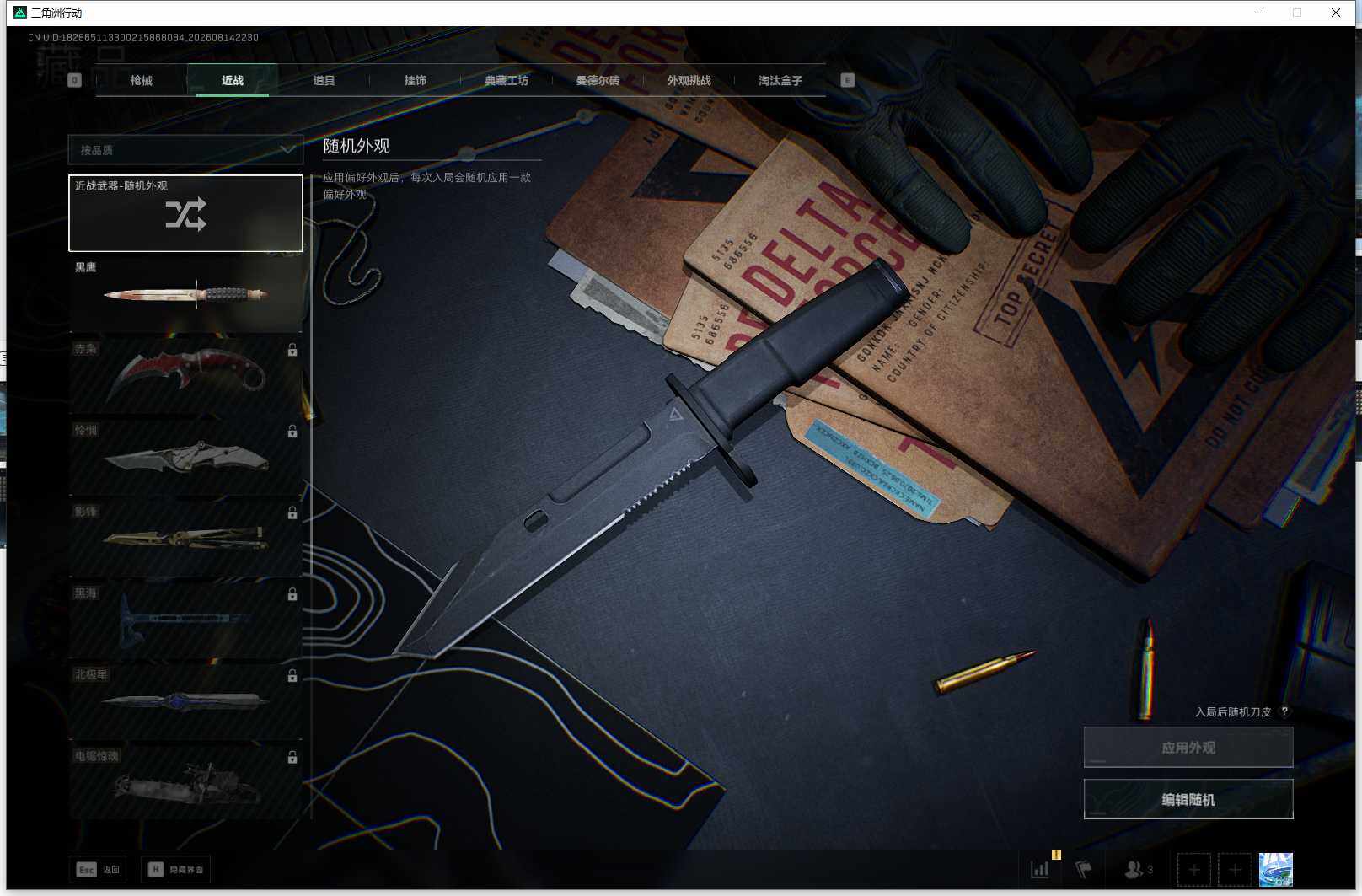Open the flag icon in bottom bar

[1083, 869]
